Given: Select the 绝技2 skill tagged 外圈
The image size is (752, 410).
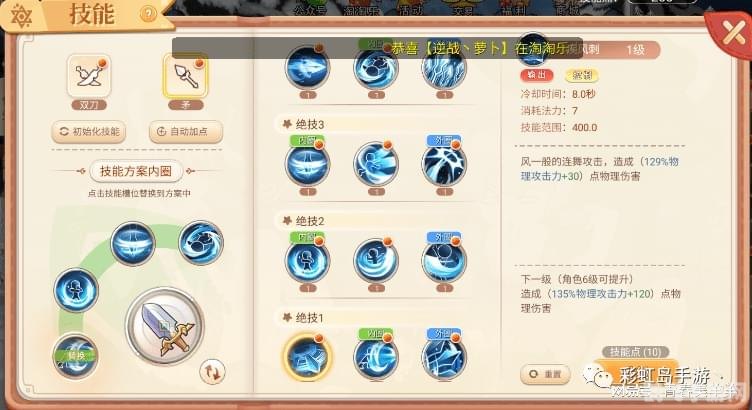Looking at the screenshot, I should pos(444,261).
